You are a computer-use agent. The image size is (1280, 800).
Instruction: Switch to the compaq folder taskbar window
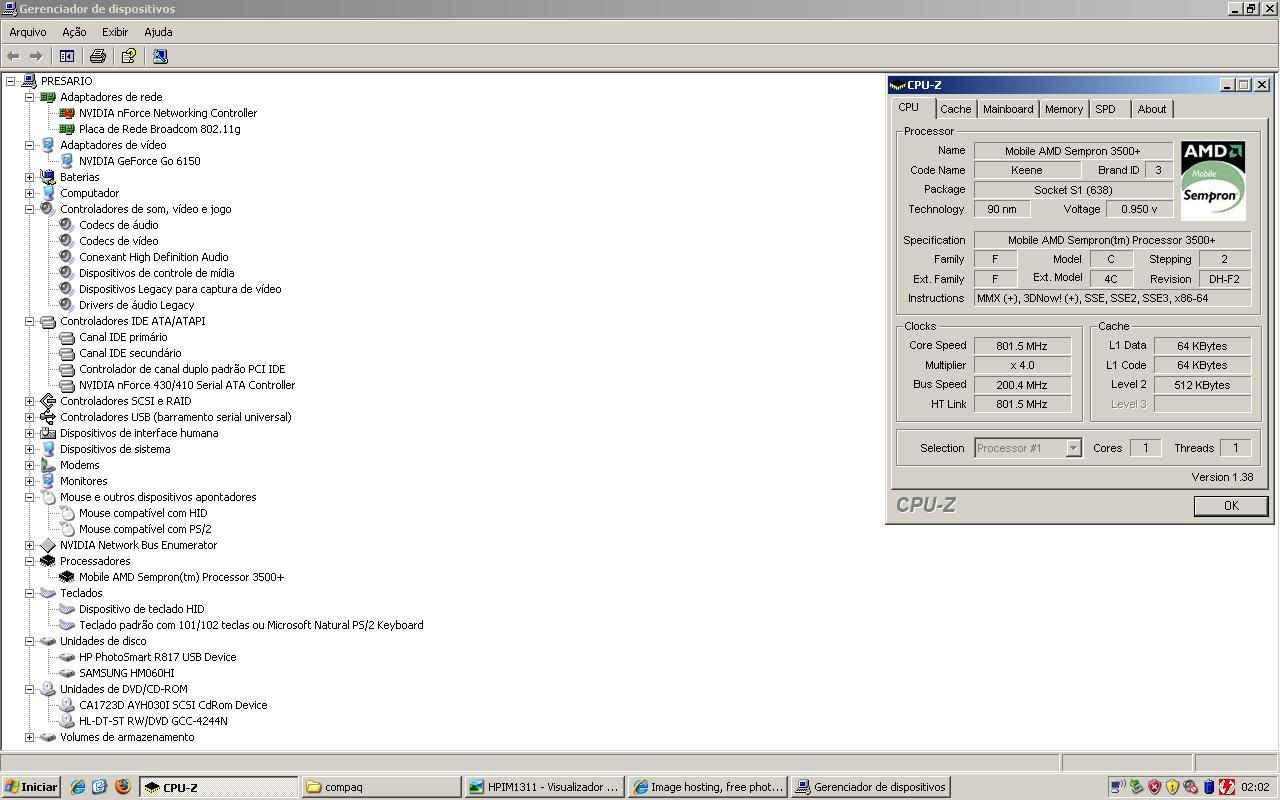pyautogui.click(x=380, y=787)
